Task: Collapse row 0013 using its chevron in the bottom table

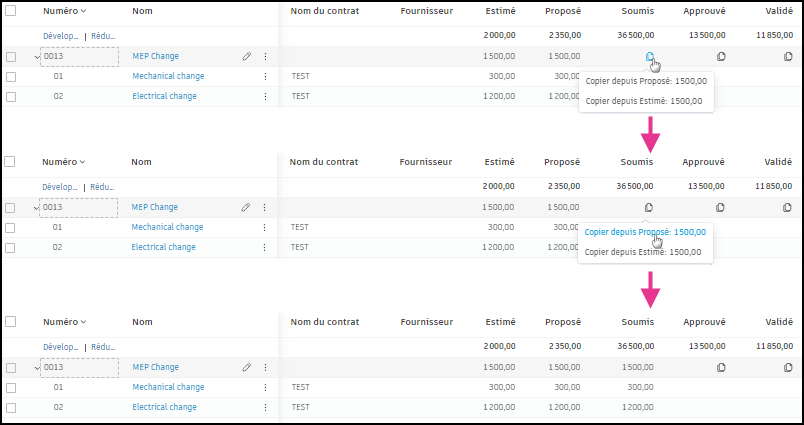Action: pos(37,368)
